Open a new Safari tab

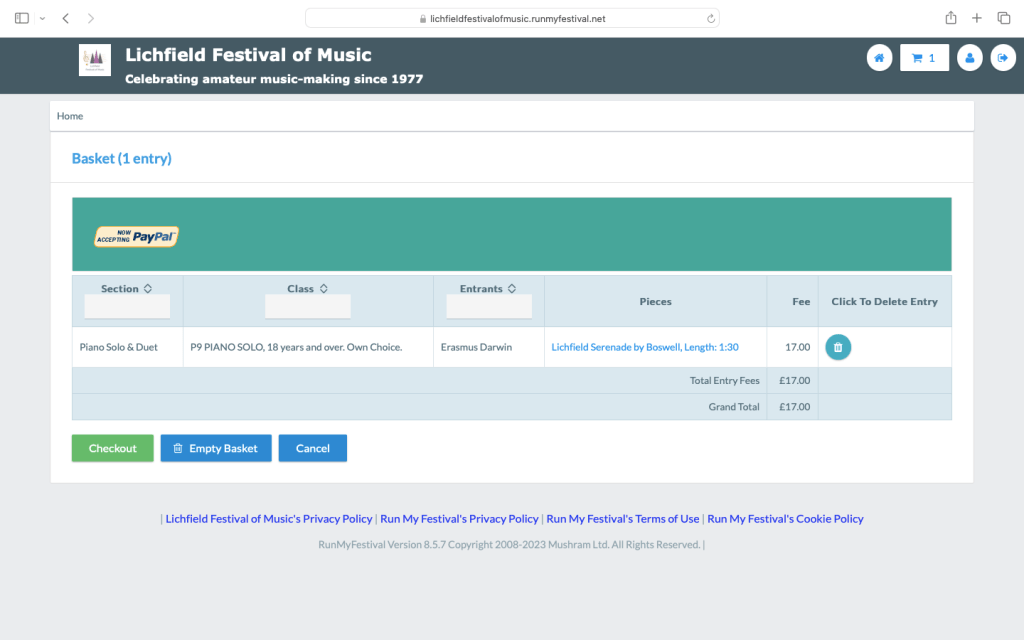tap(977, 18)
